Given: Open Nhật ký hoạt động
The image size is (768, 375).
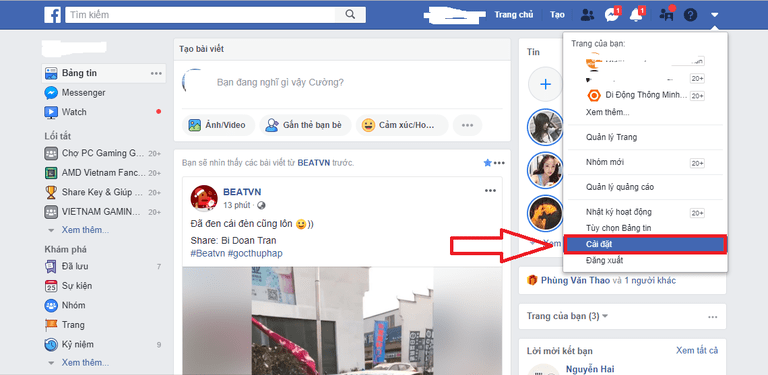Looking at the screenshot, I should tap(619, 212).
